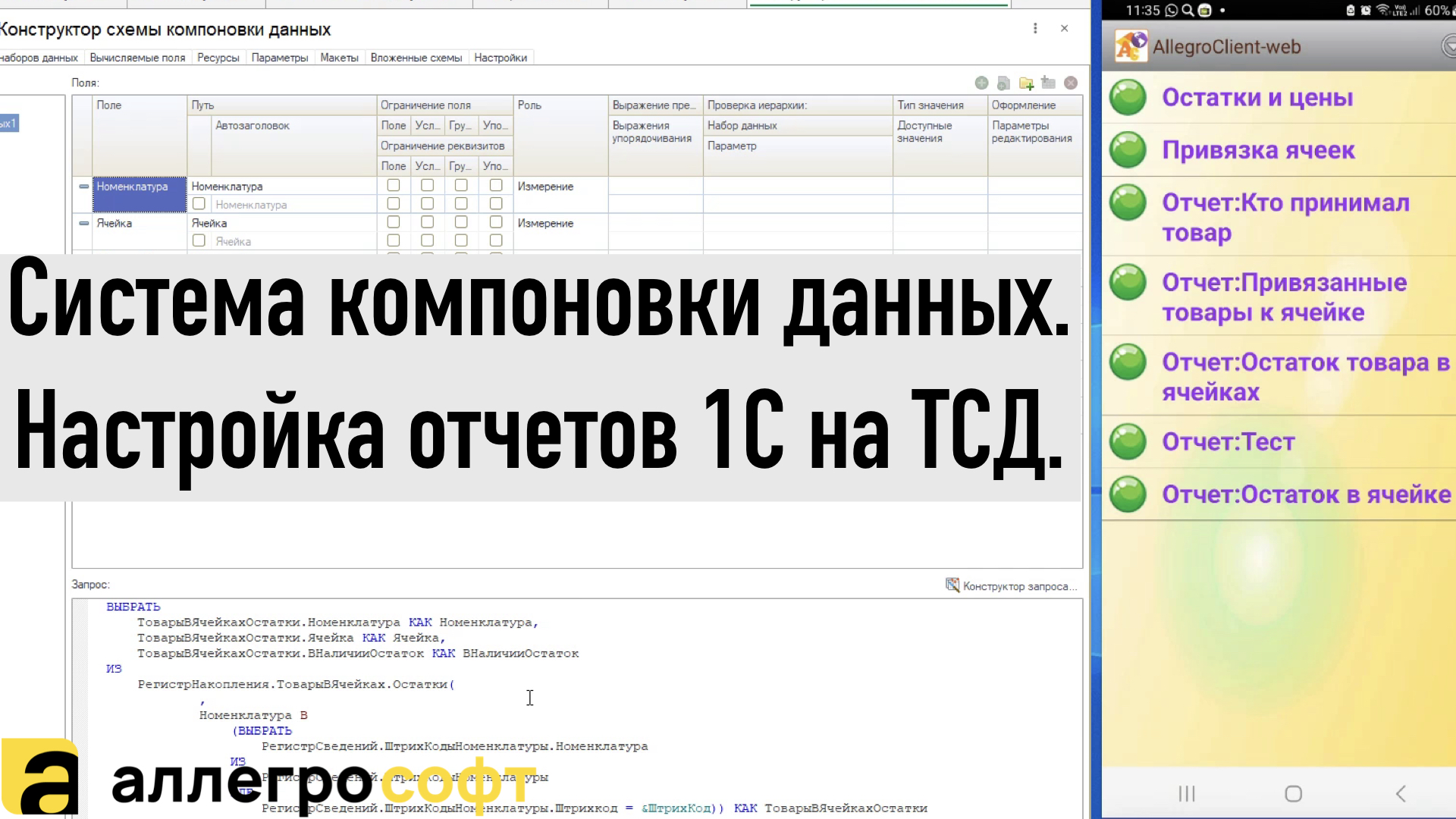
Task: Collapse the Ячейка field row
Action: 83,223
